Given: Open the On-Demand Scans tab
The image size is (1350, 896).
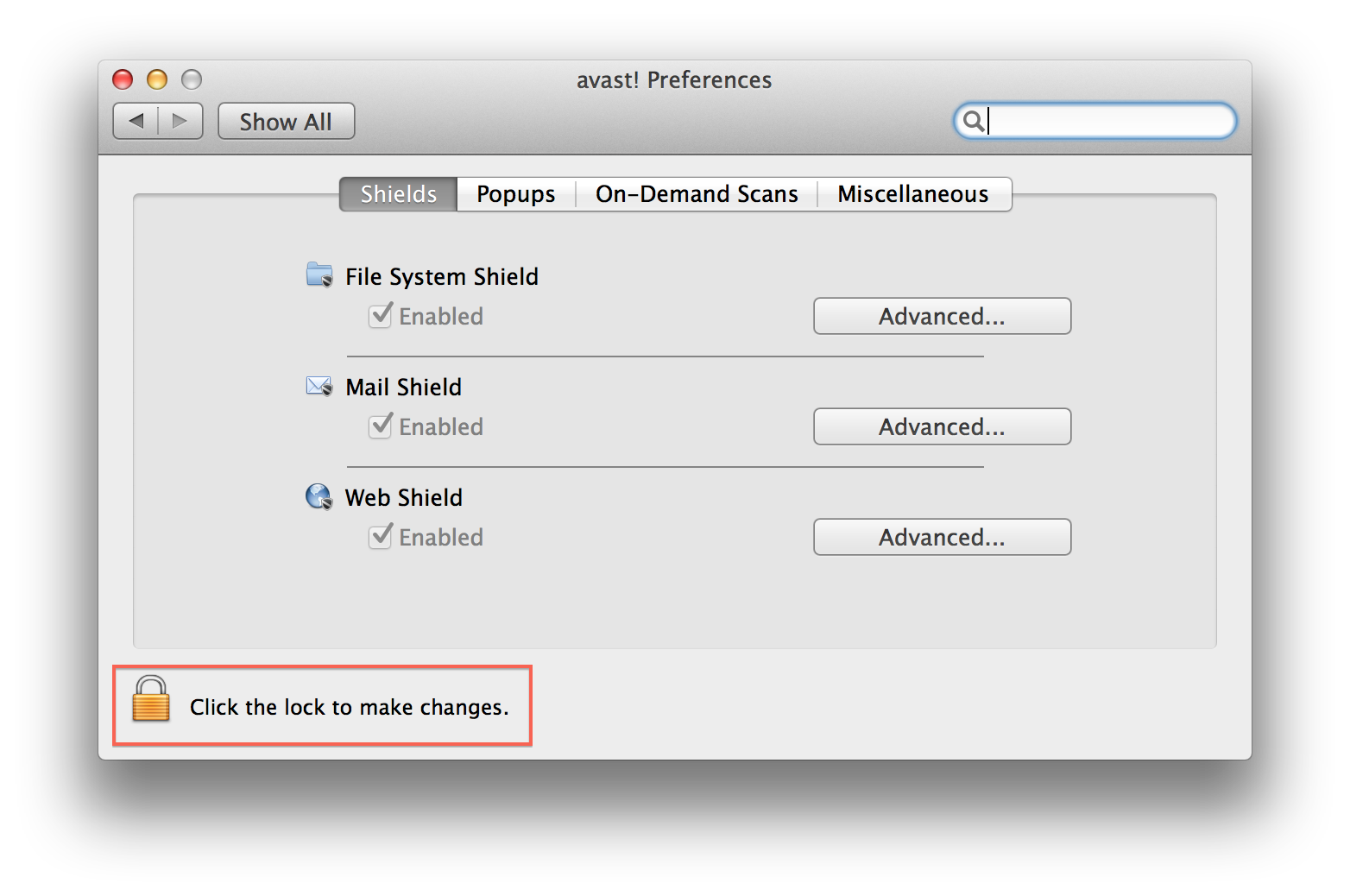Looking at the screenshot, I should point(696,193).
